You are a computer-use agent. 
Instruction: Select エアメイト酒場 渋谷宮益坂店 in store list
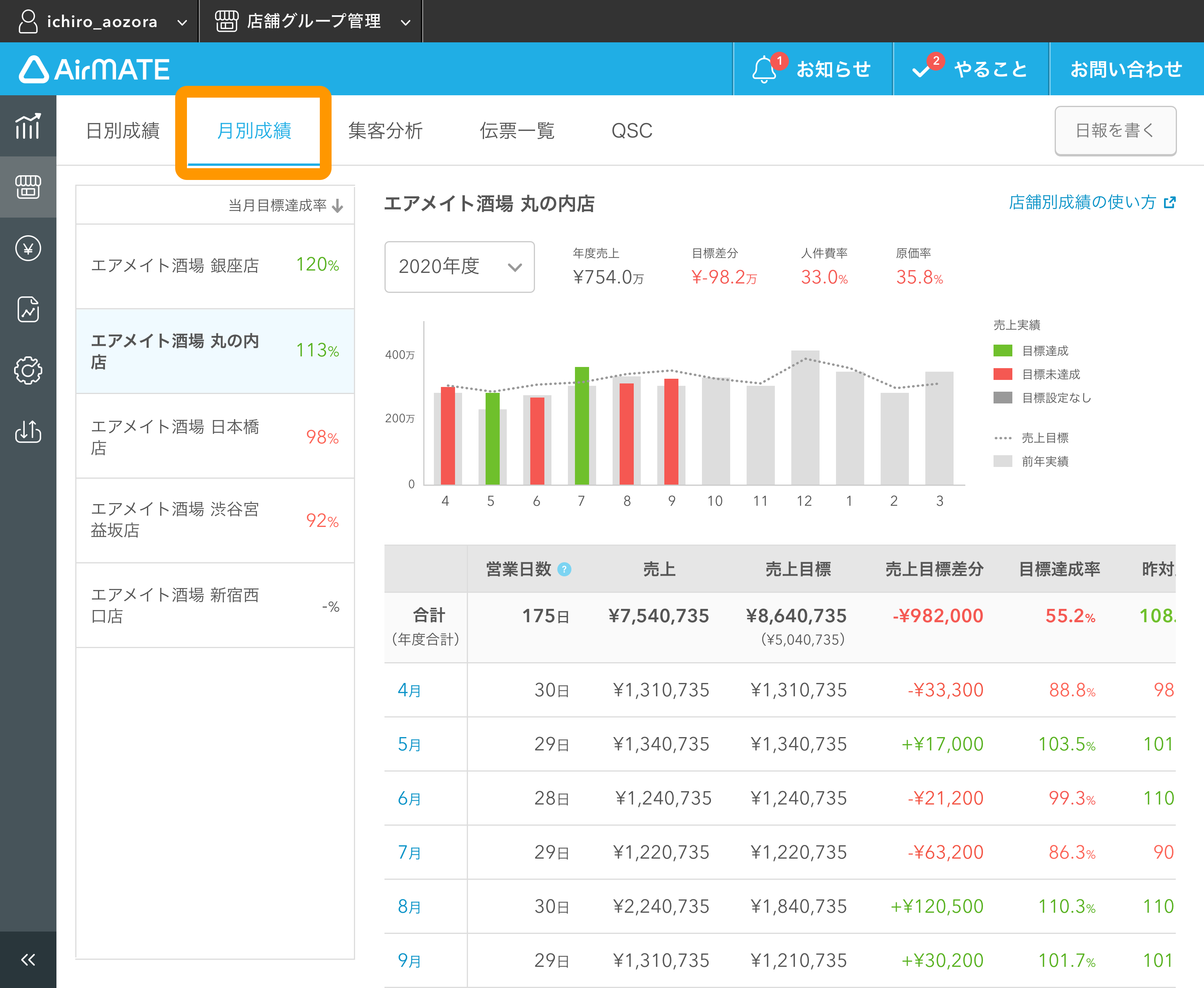[215, 520]
